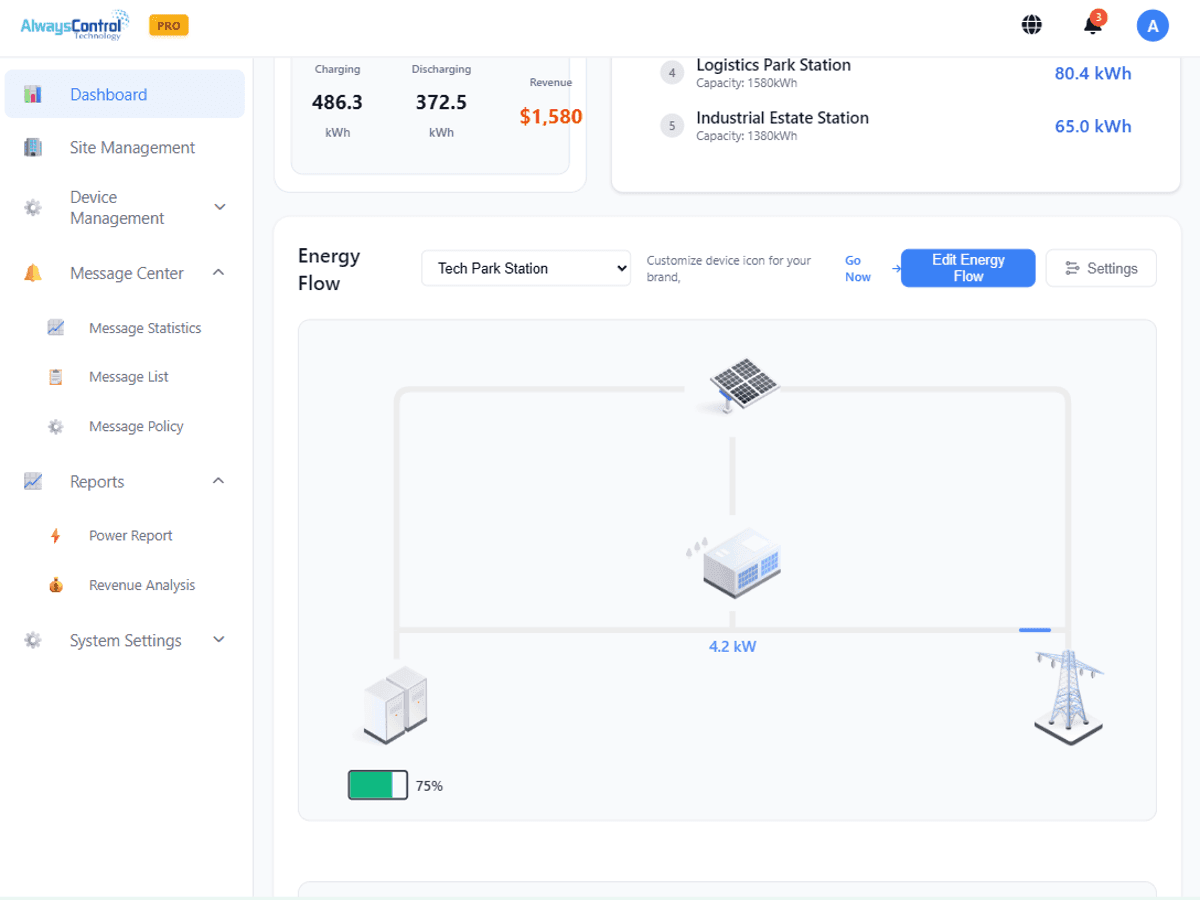Click the 75% battery level bar

pyautogui.click(x=378, y=785)
